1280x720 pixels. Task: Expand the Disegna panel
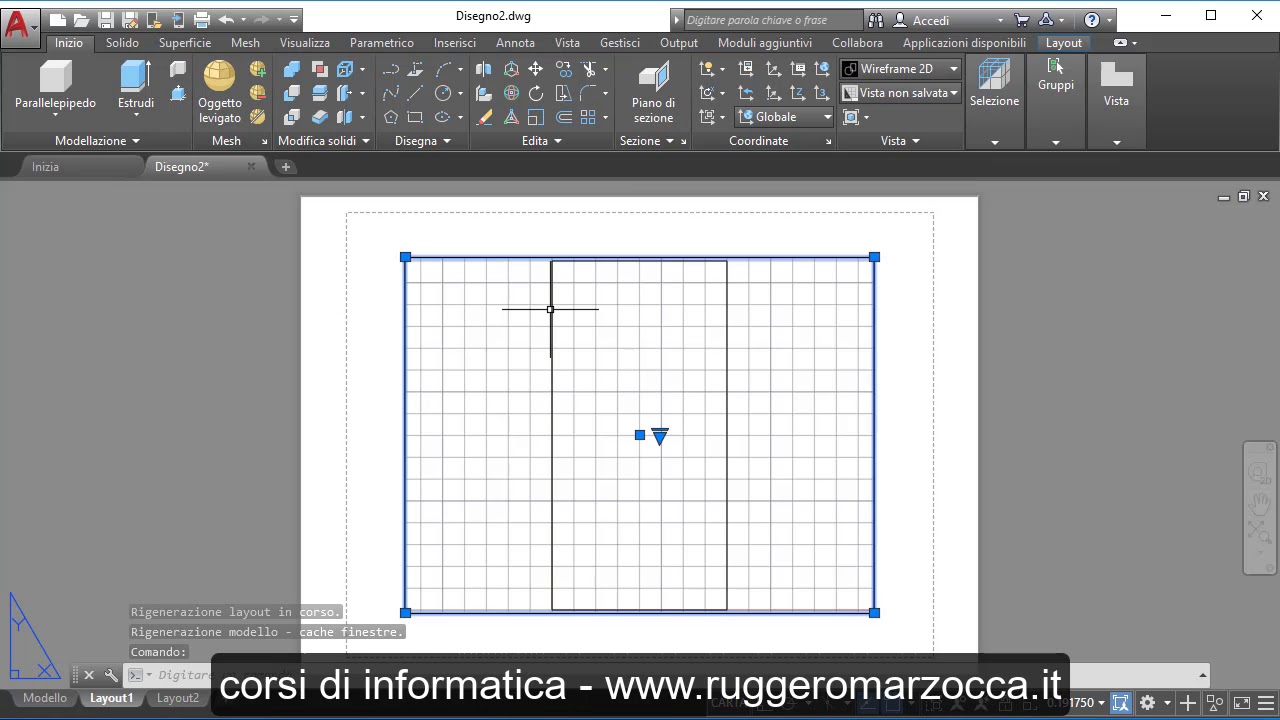422,141
